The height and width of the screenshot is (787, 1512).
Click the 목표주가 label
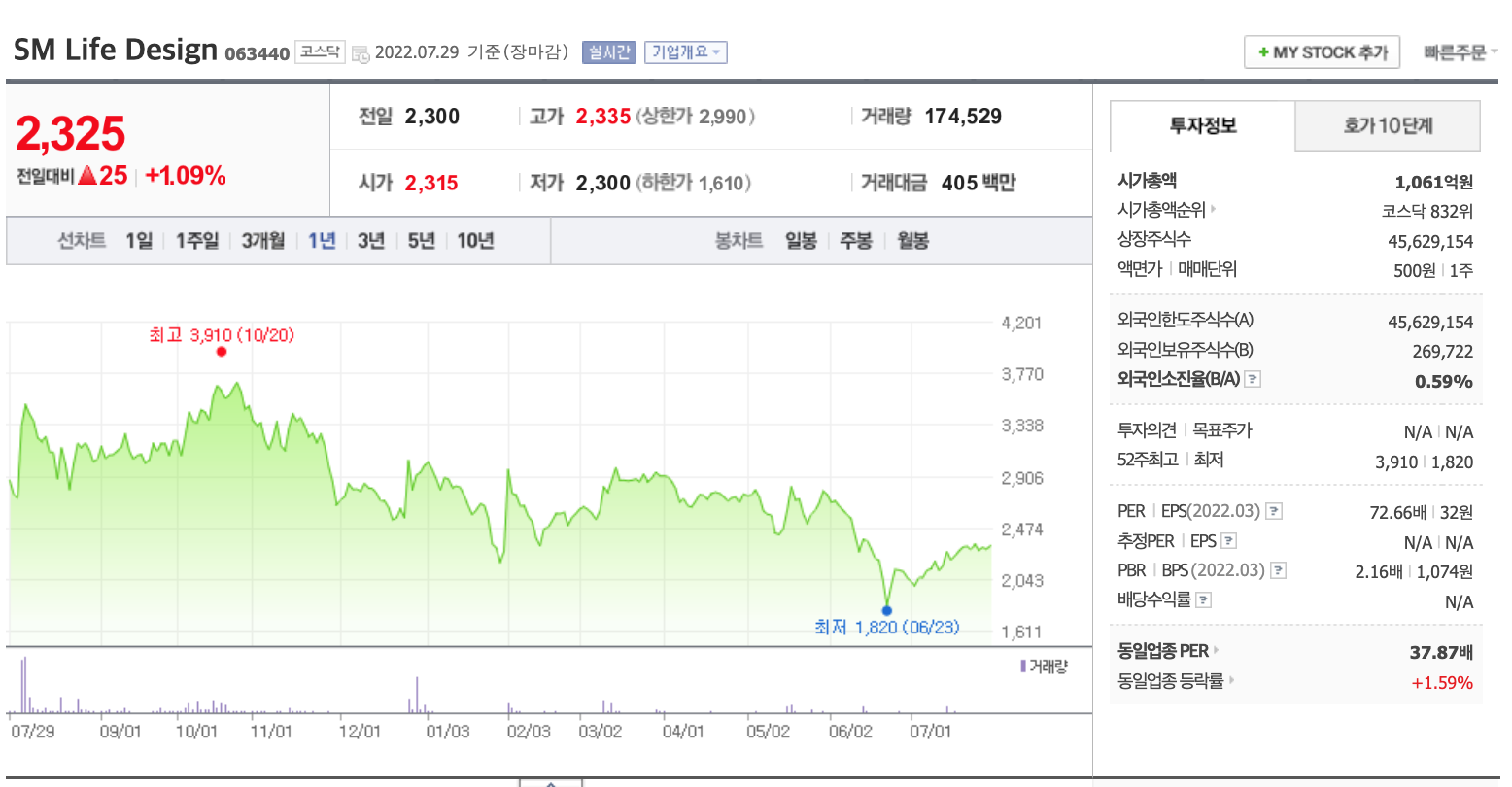coord(1222,429)
